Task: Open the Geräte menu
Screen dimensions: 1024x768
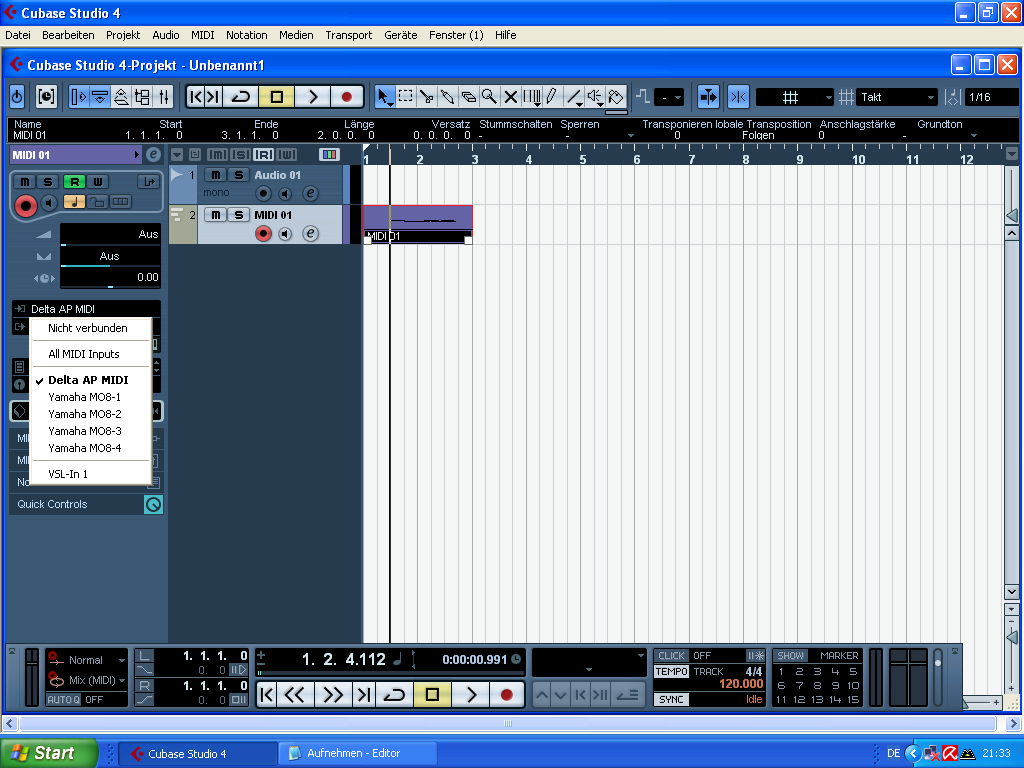Action: click(x=400, y=35)
